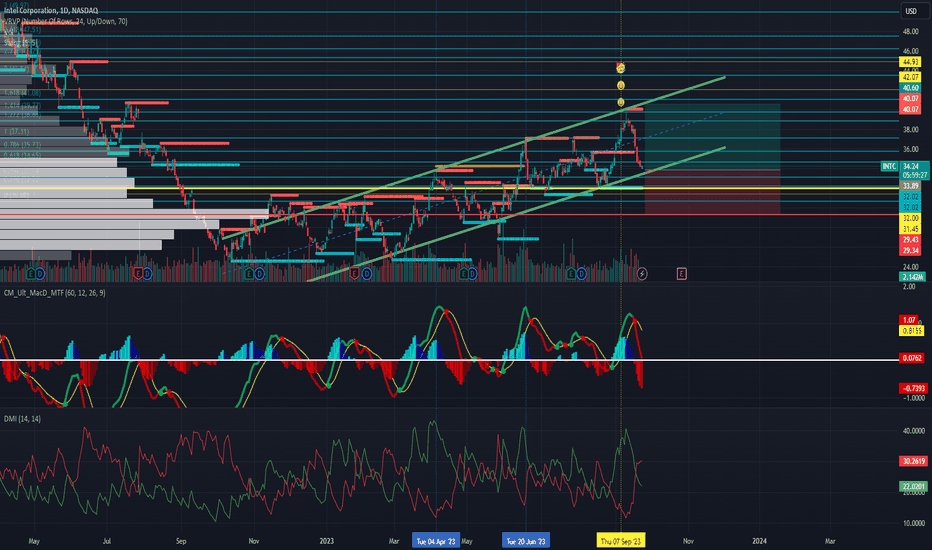Click the dividend D marker near the Jul label

click(x=147, y=274)
